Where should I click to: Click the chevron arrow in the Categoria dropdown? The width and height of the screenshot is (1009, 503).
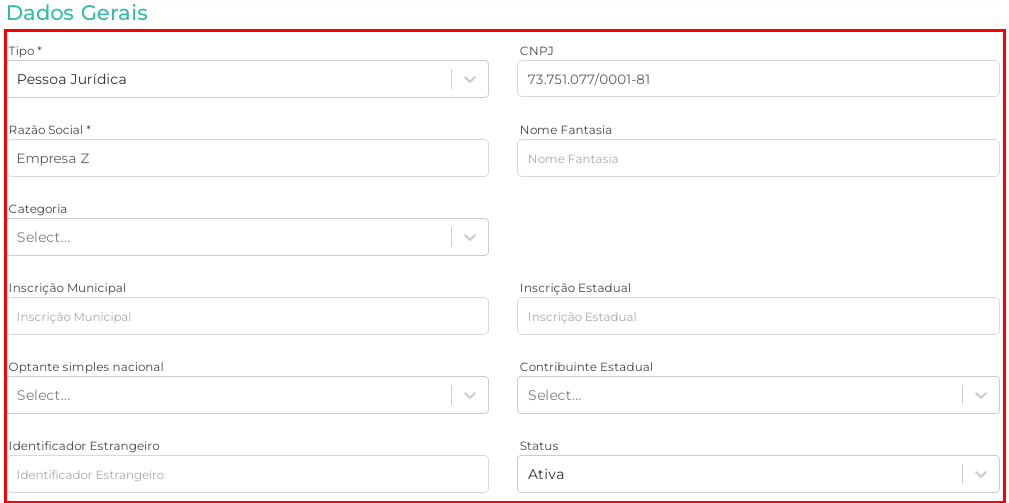470,237
